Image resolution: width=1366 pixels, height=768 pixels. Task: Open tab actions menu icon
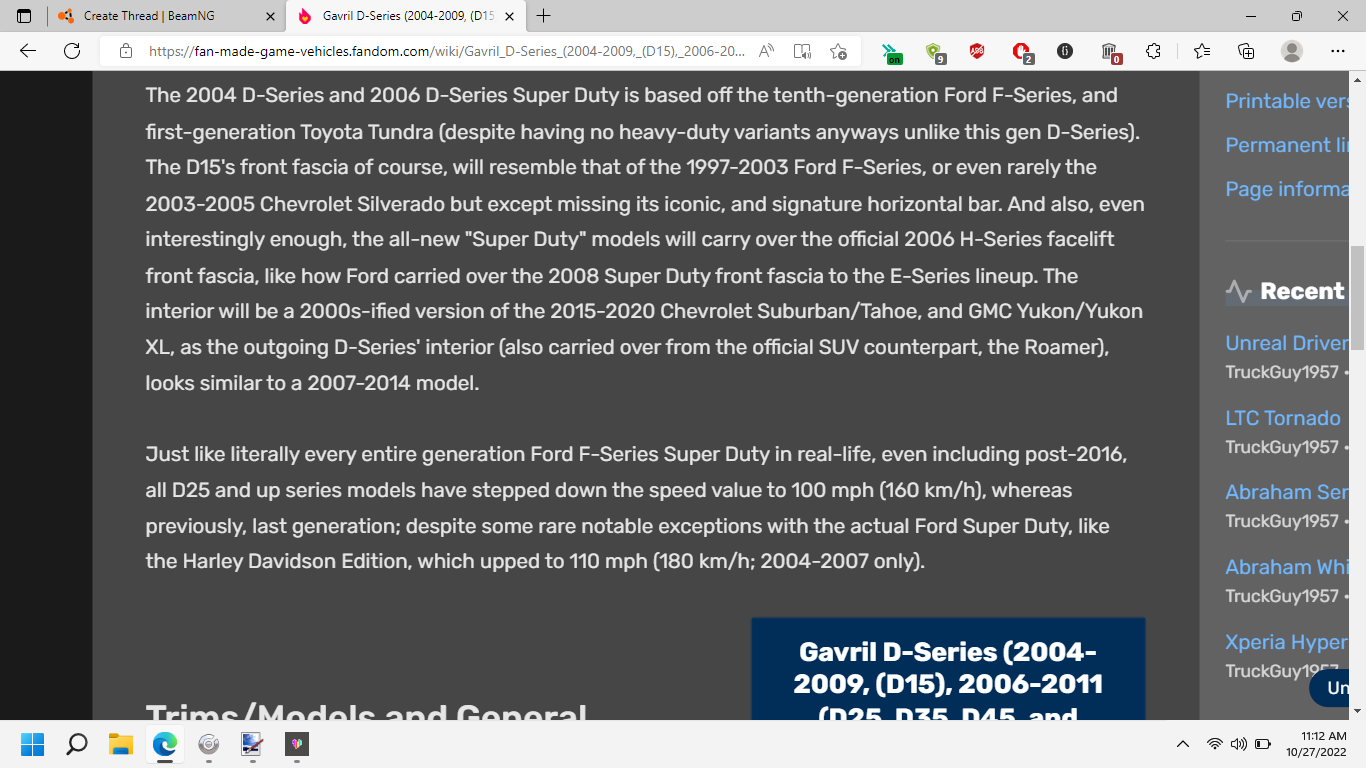click(24, 16)
